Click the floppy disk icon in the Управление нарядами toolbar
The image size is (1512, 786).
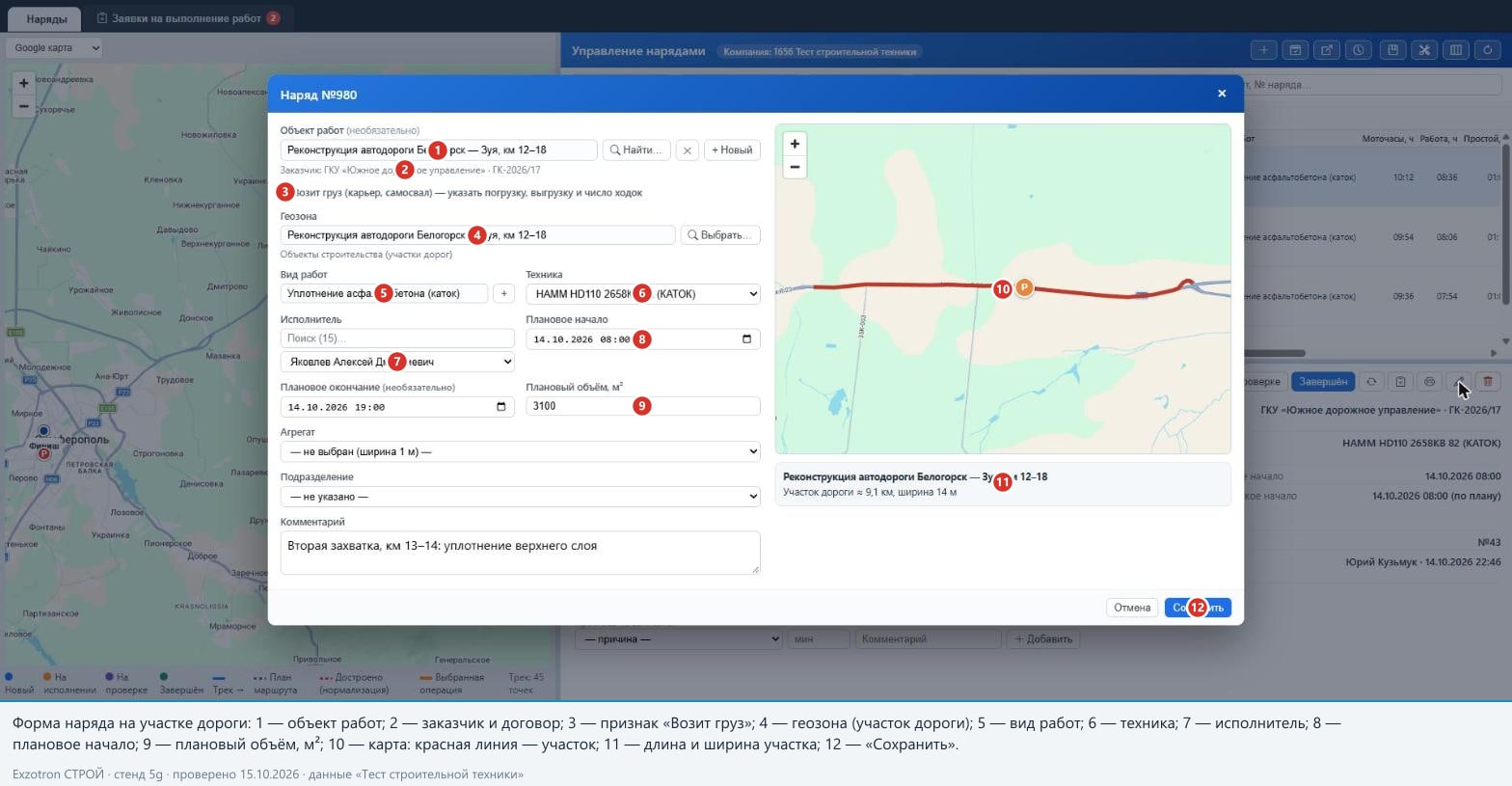click(1391, 50)
